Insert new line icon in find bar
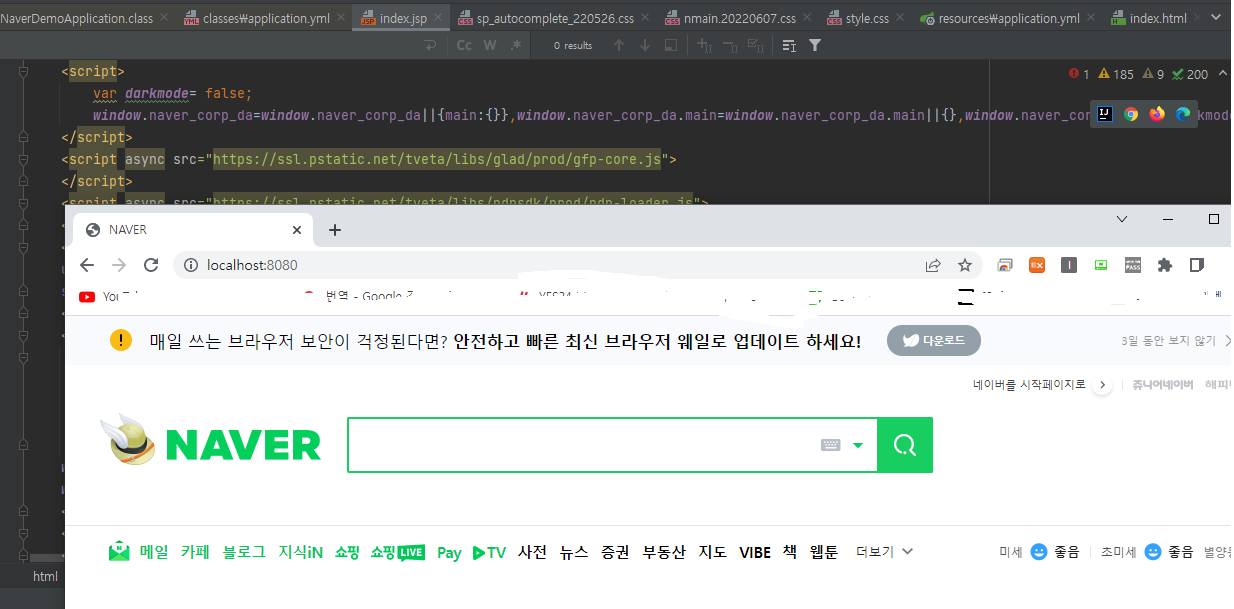1234x609 pixels. (430, 45)
